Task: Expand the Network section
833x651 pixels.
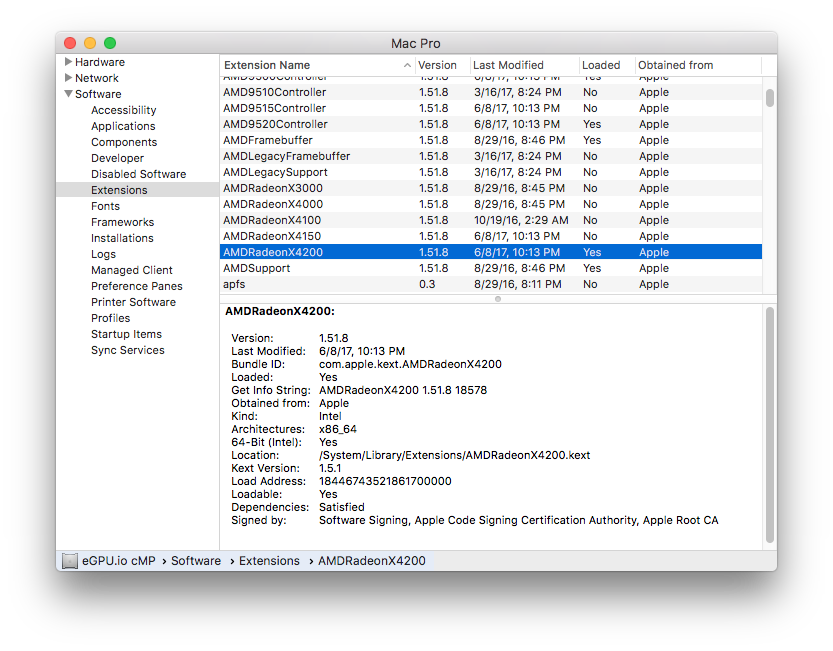Action: 68,78
